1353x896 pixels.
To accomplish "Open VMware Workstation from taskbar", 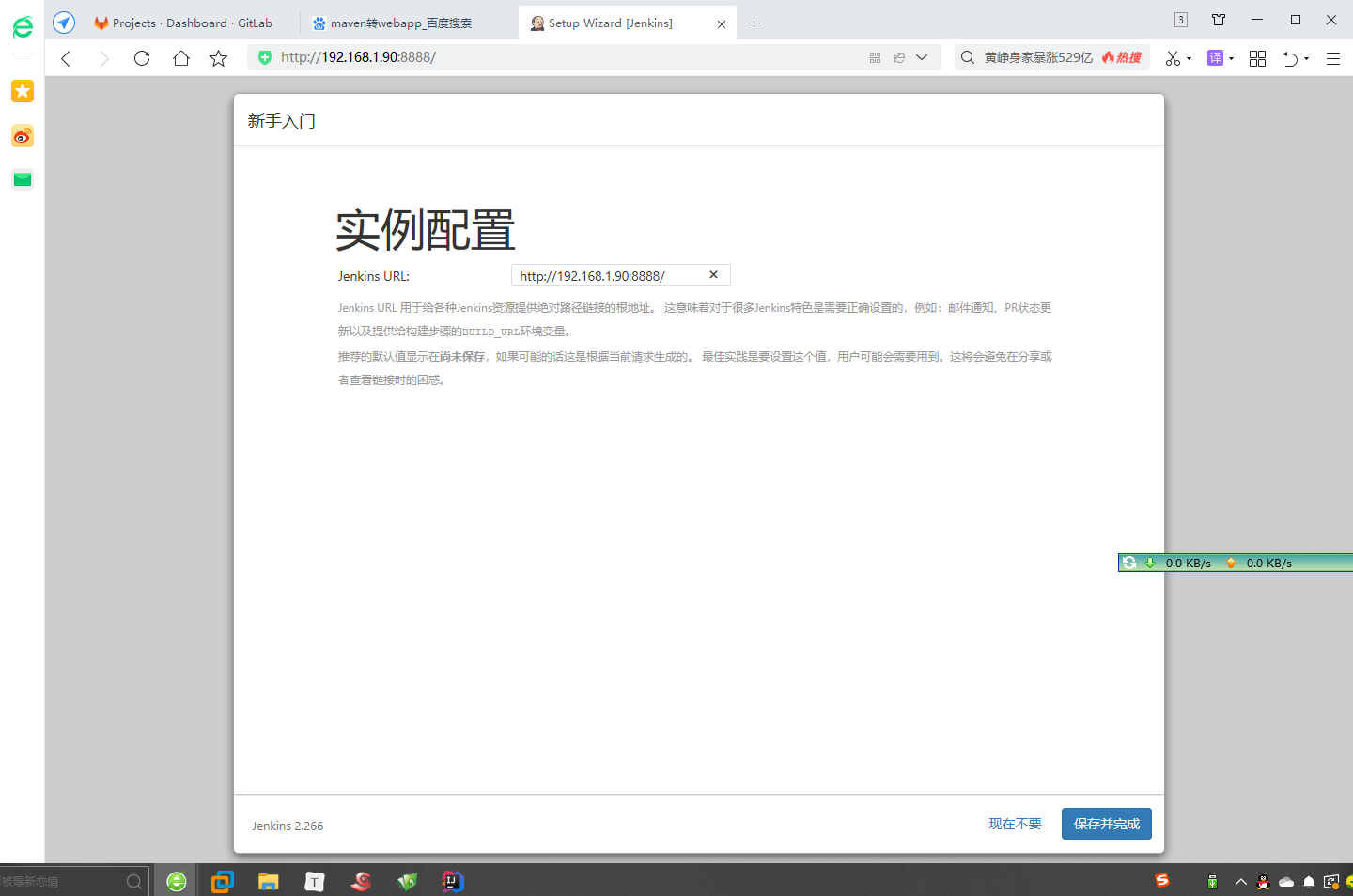I will pos(223,881).
